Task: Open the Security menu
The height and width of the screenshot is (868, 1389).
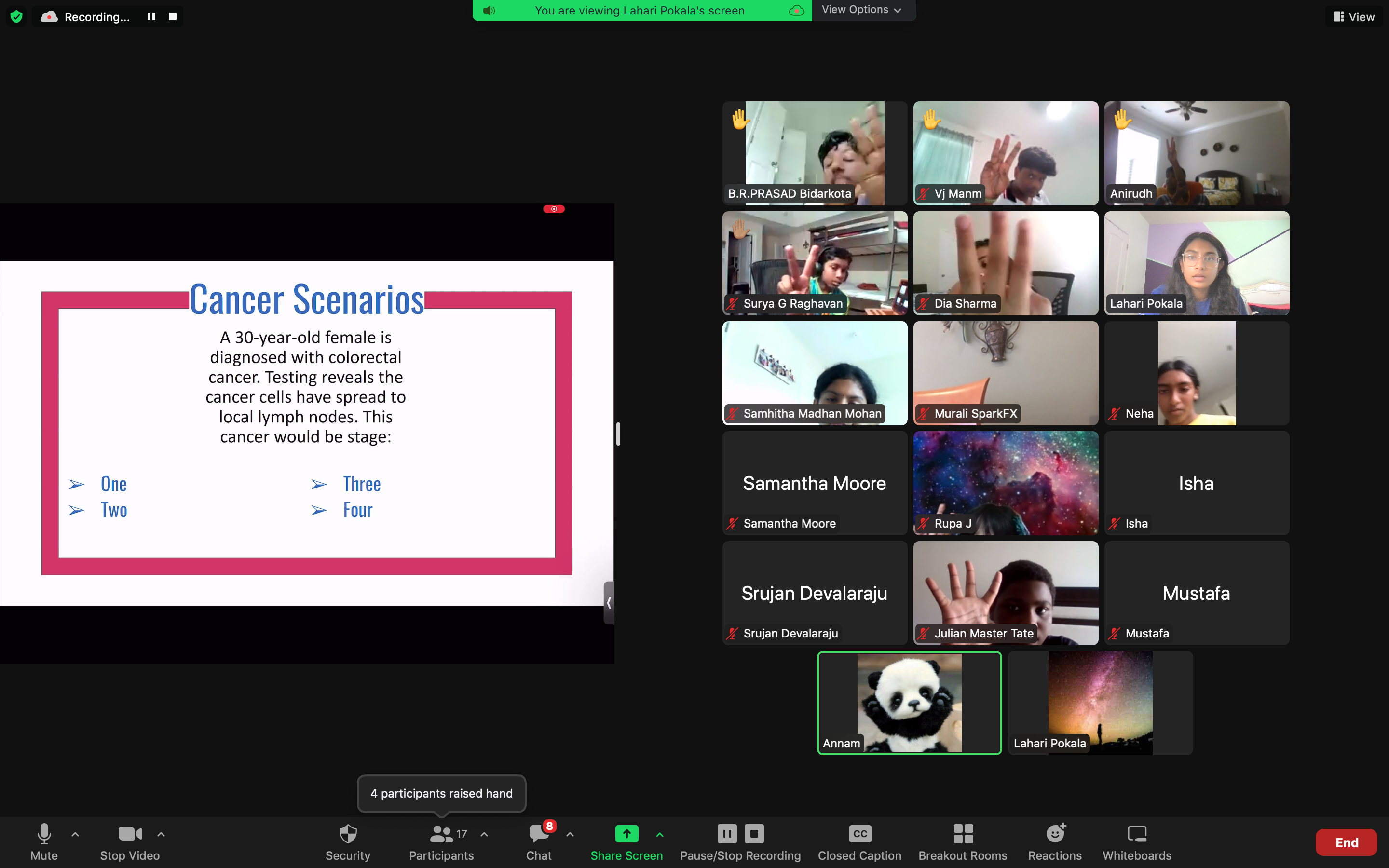Action: pyautogui.click(x=348, y=842)
